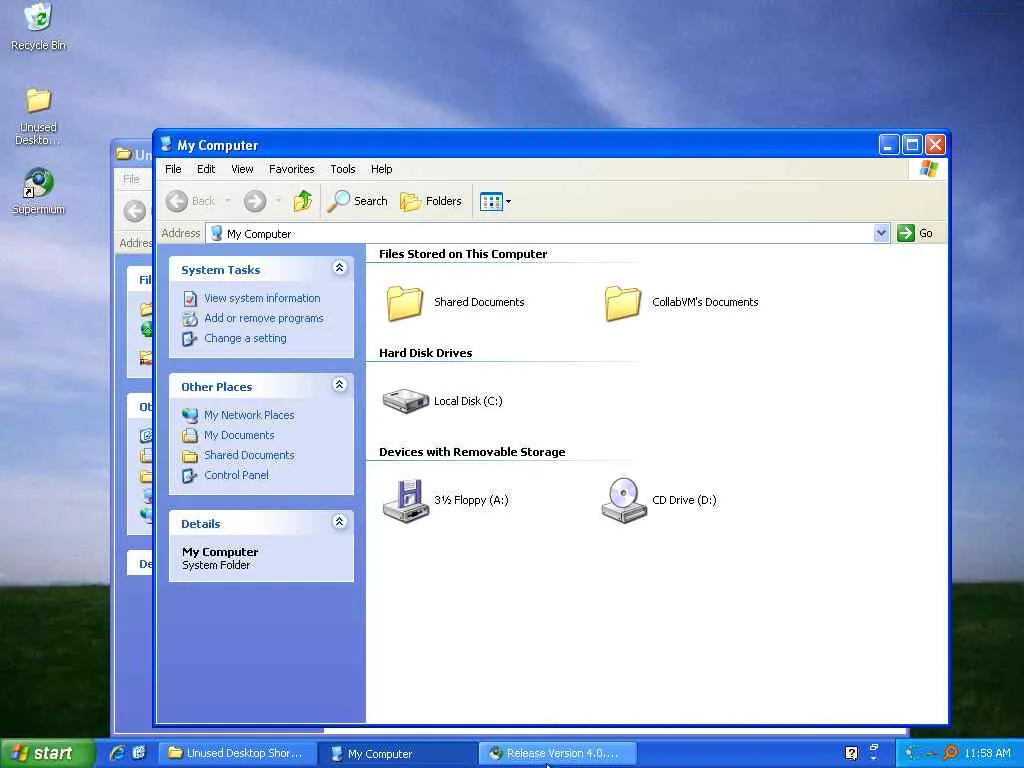Go to My Documents link

(239, 435)
